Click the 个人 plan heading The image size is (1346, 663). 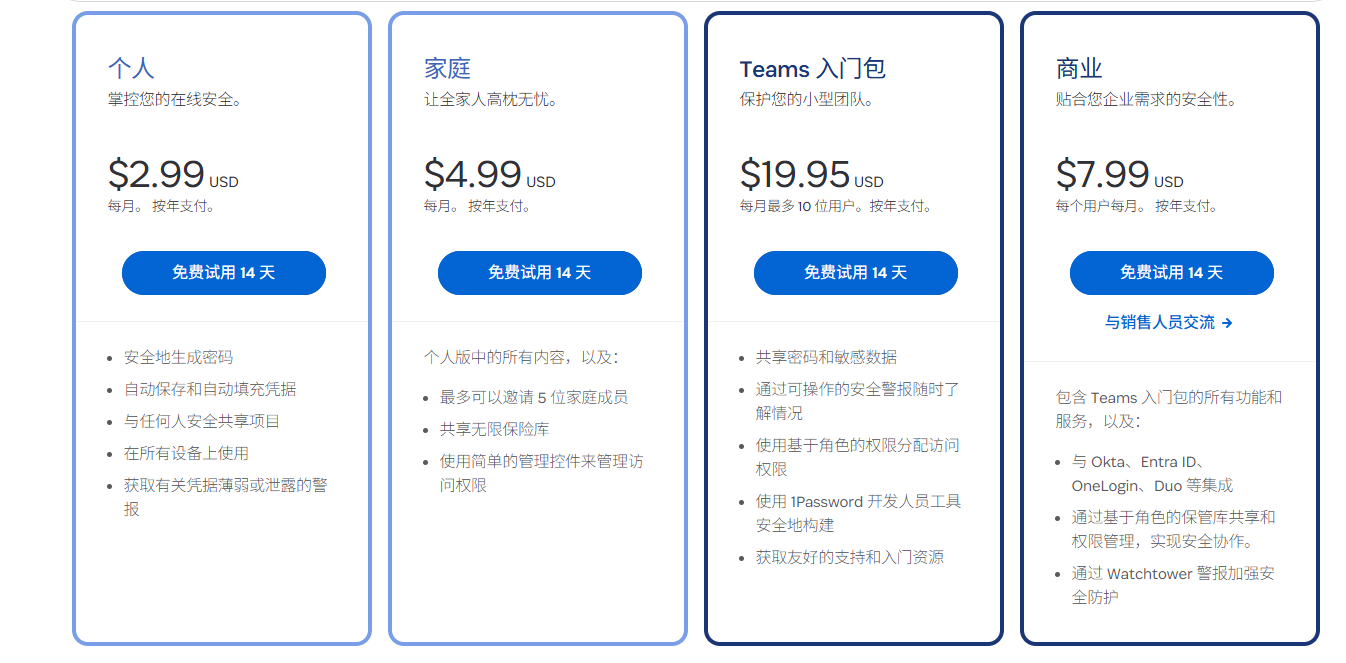(x=131, y=69)
